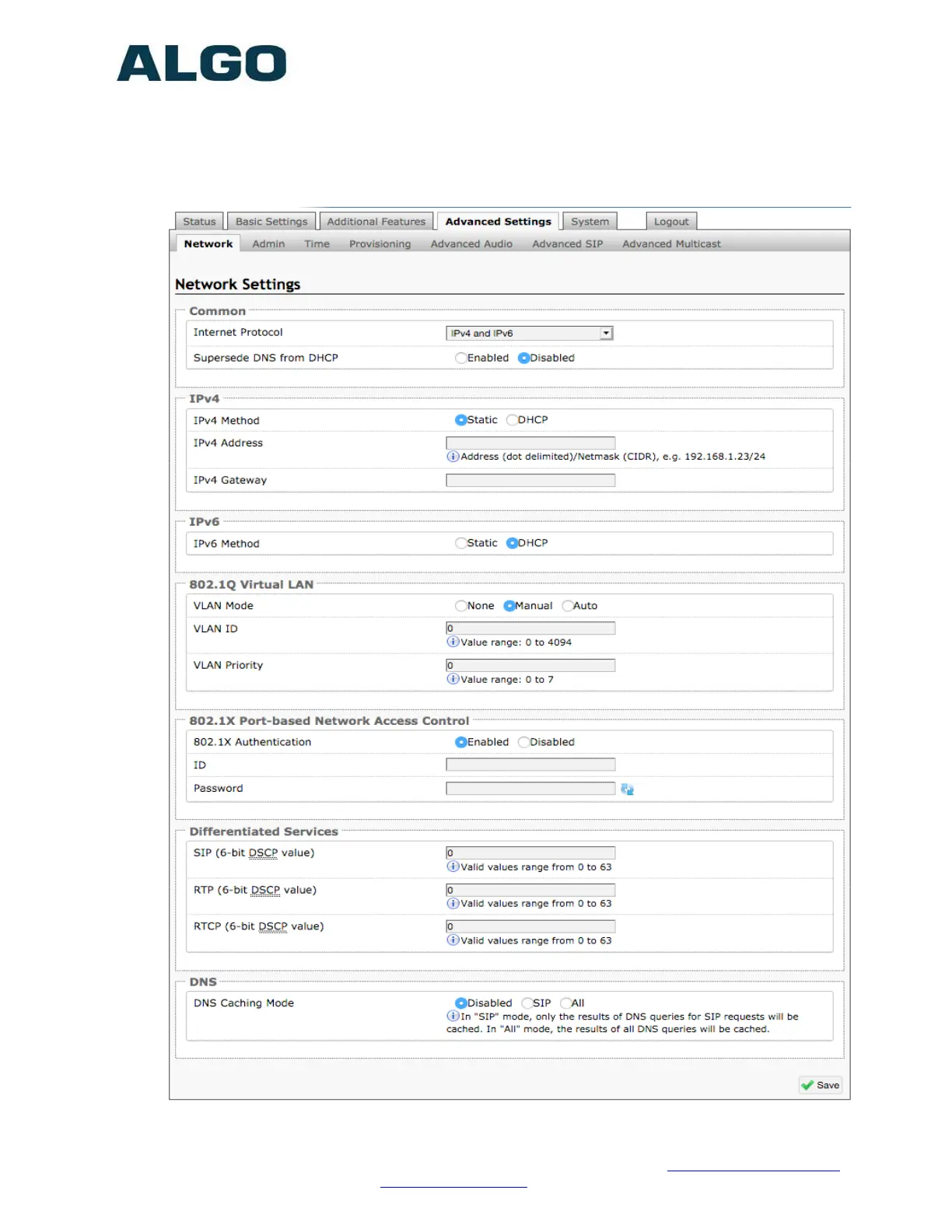Image resolution: width=952 pixels, height=1232 pixels.
Task: Set VLAN Mode to Auto
Action: coord(568,606)
